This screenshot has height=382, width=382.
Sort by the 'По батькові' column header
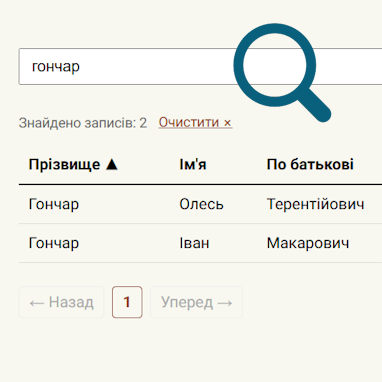point(310,164)
